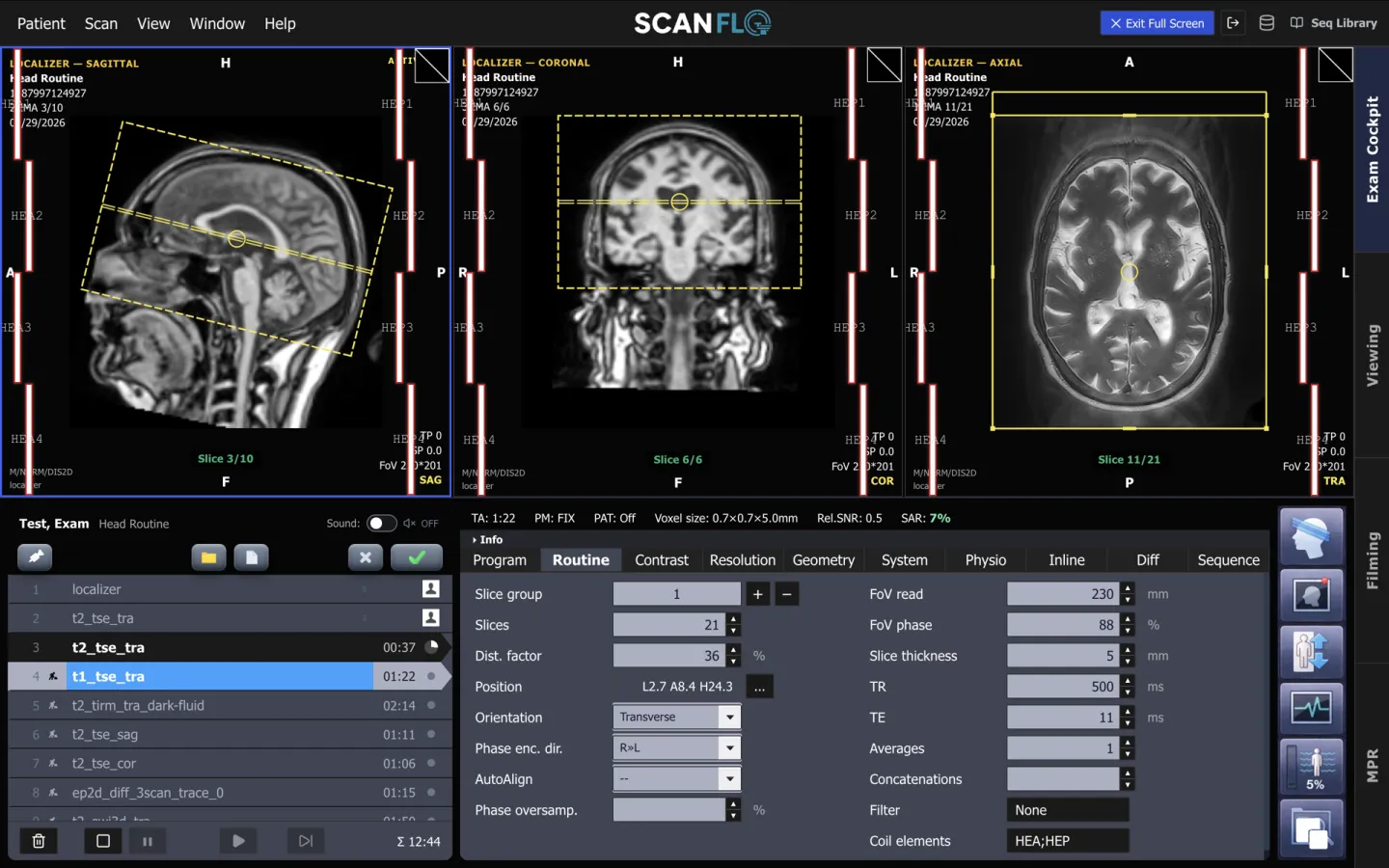The image size is (1389, 868).
Task: Open the patient table positioning icon
Action: [x=1312, y=651]
